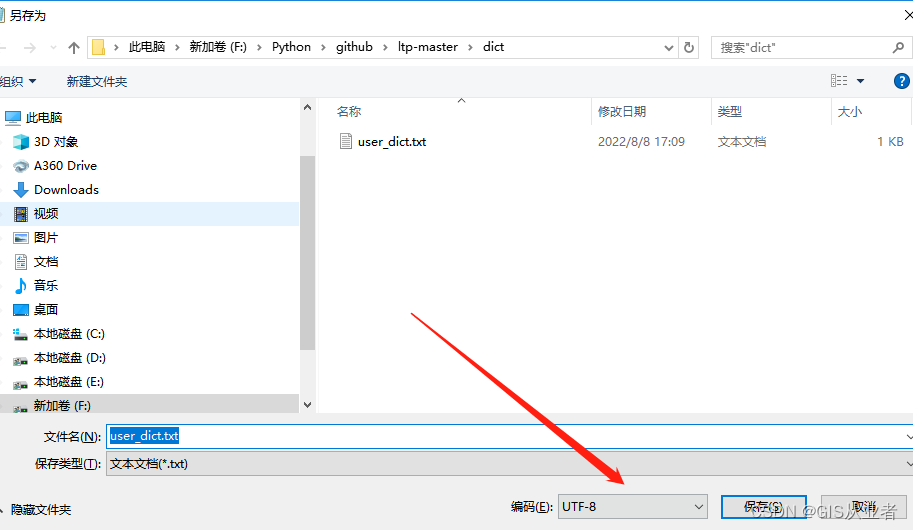This screenshot has height=530, width=913.
Task: Sort by 名称 column header
Action: pyautogui.click(x=349, y=112)
